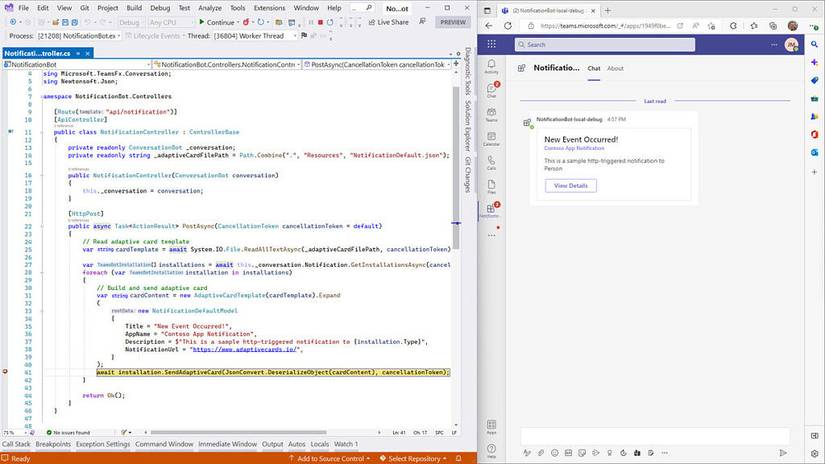Viewport: 825px width, 464px height.
Task: Click the Teams app launcher waffle icon
Action: click(491, 44)
